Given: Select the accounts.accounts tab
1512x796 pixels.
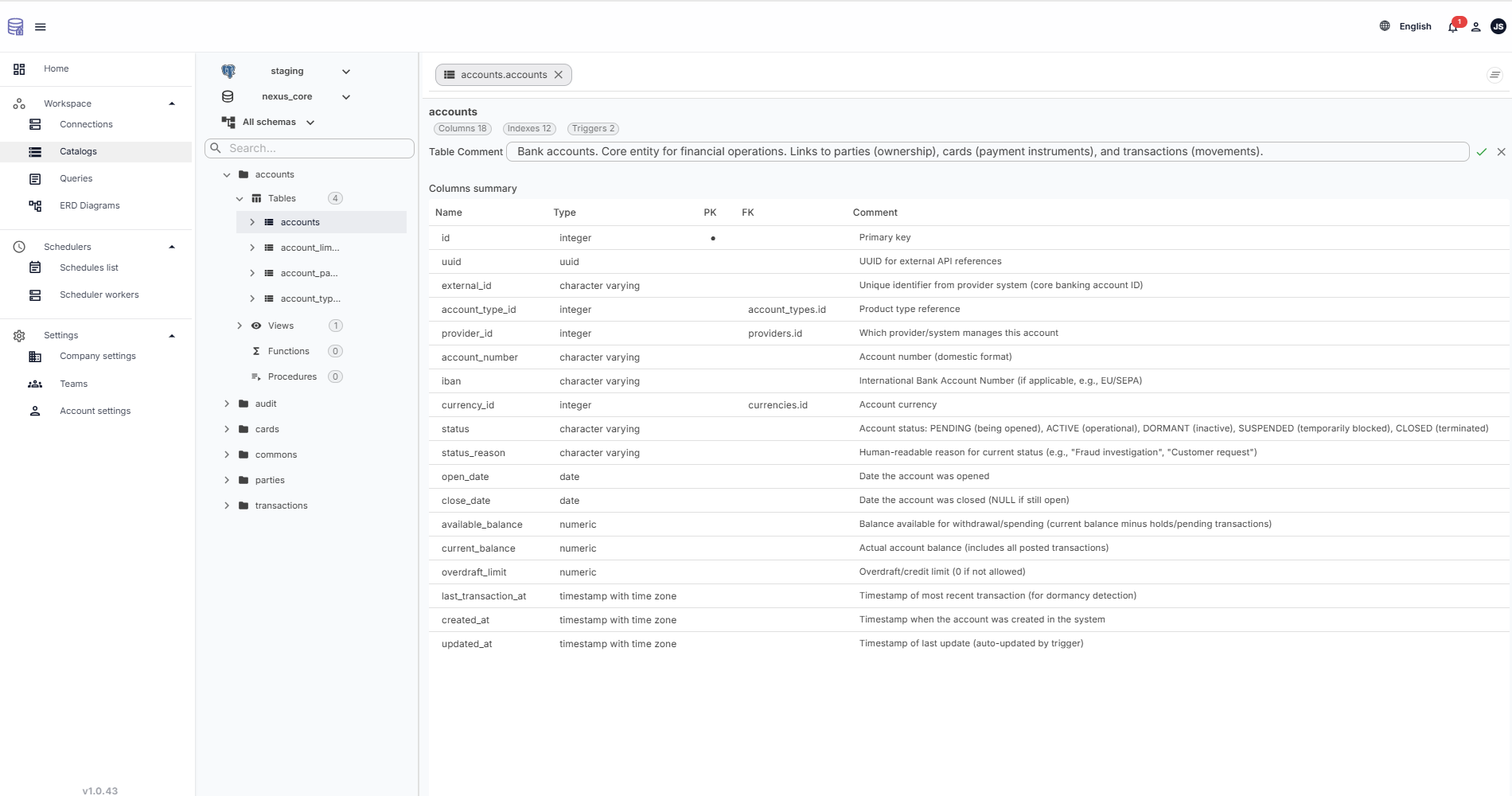Looking at the screenshot, I should click(503, 74).
